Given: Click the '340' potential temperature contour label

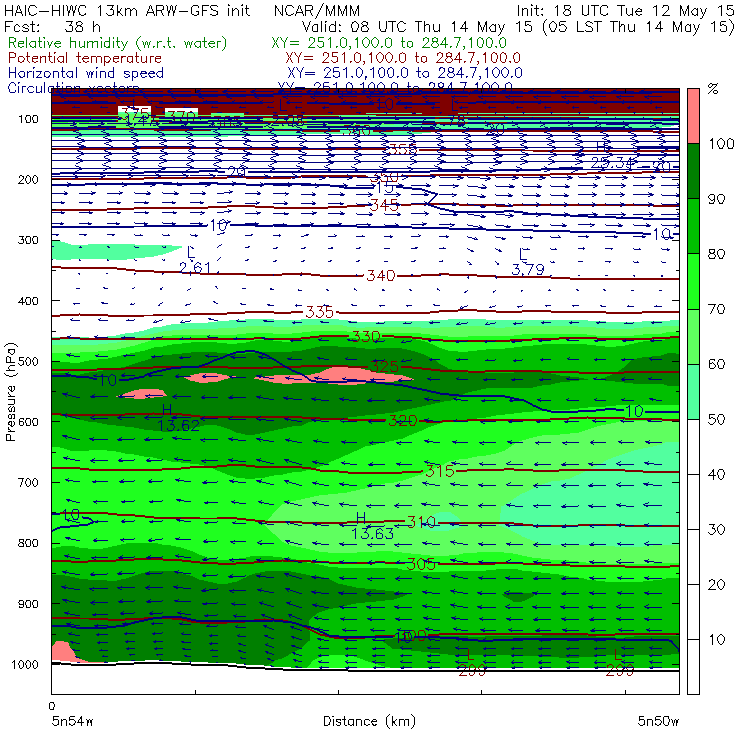Looking at the screenshot, I should click(x=381, y=275).
